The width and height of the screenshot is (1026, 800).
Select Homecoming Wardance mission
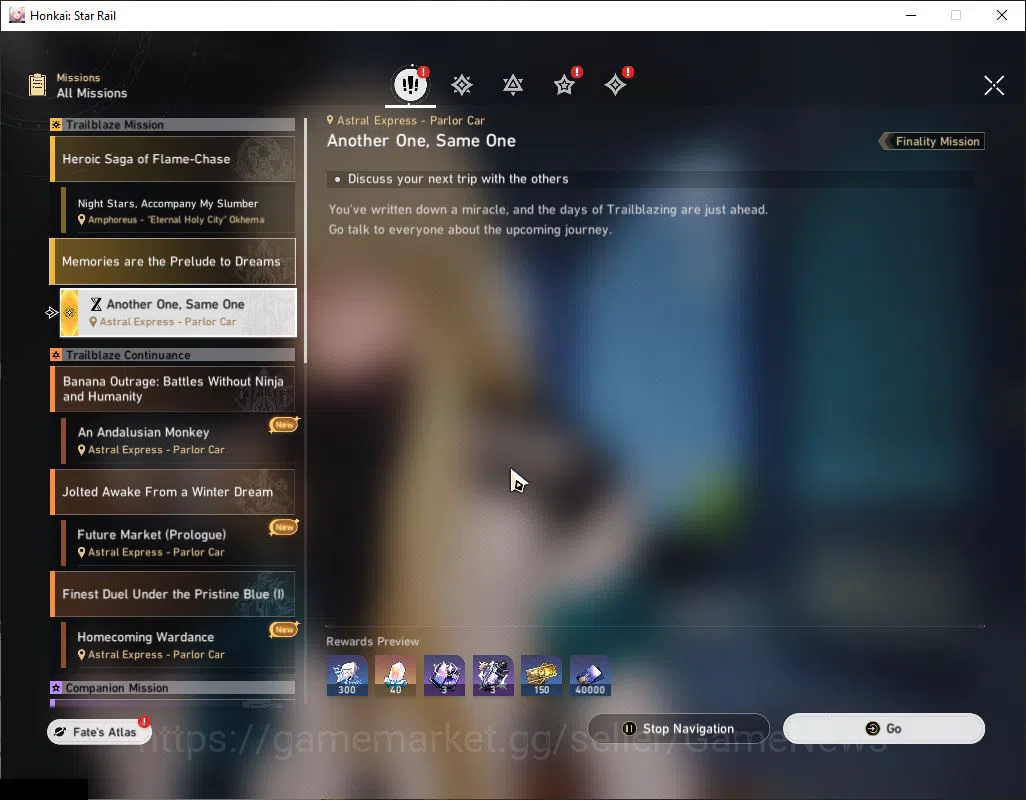pos(178,645)
